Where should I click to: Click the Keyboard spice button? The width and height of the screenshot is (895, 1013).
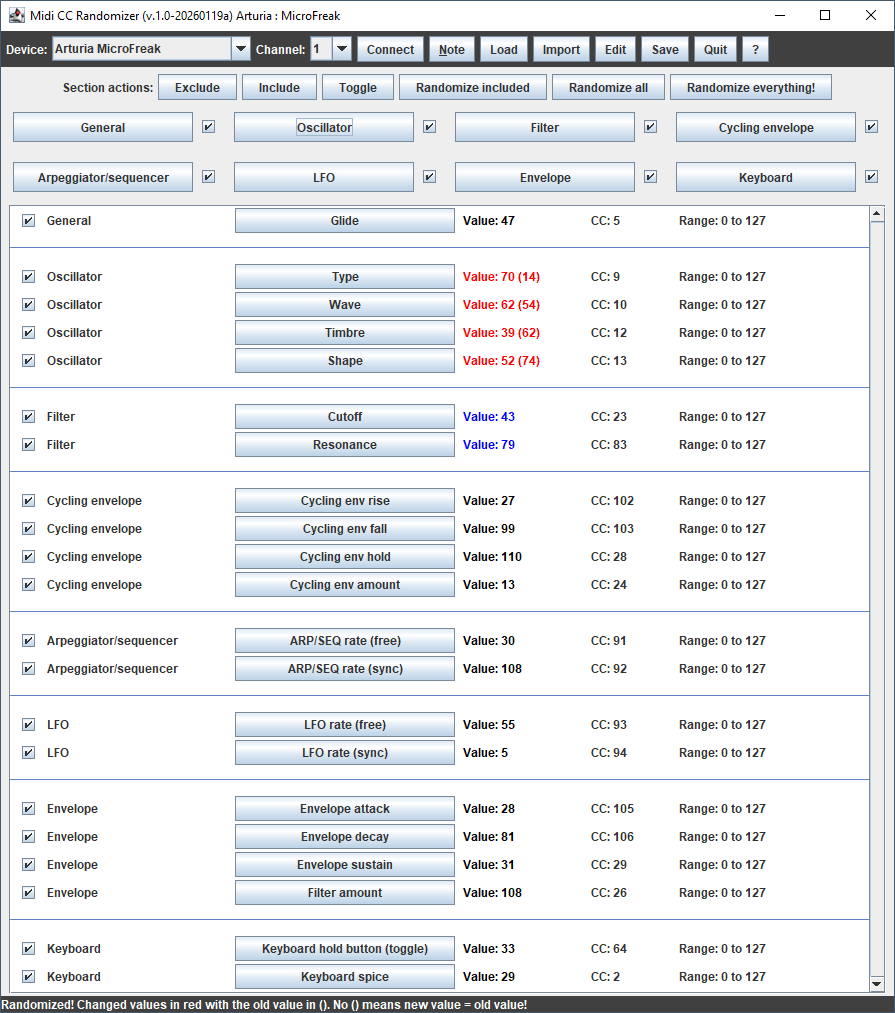(344, 977)
